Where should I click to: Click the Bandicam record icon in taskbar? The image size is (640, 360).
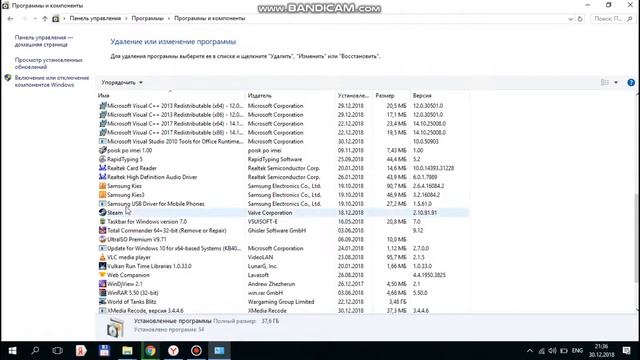196,351
